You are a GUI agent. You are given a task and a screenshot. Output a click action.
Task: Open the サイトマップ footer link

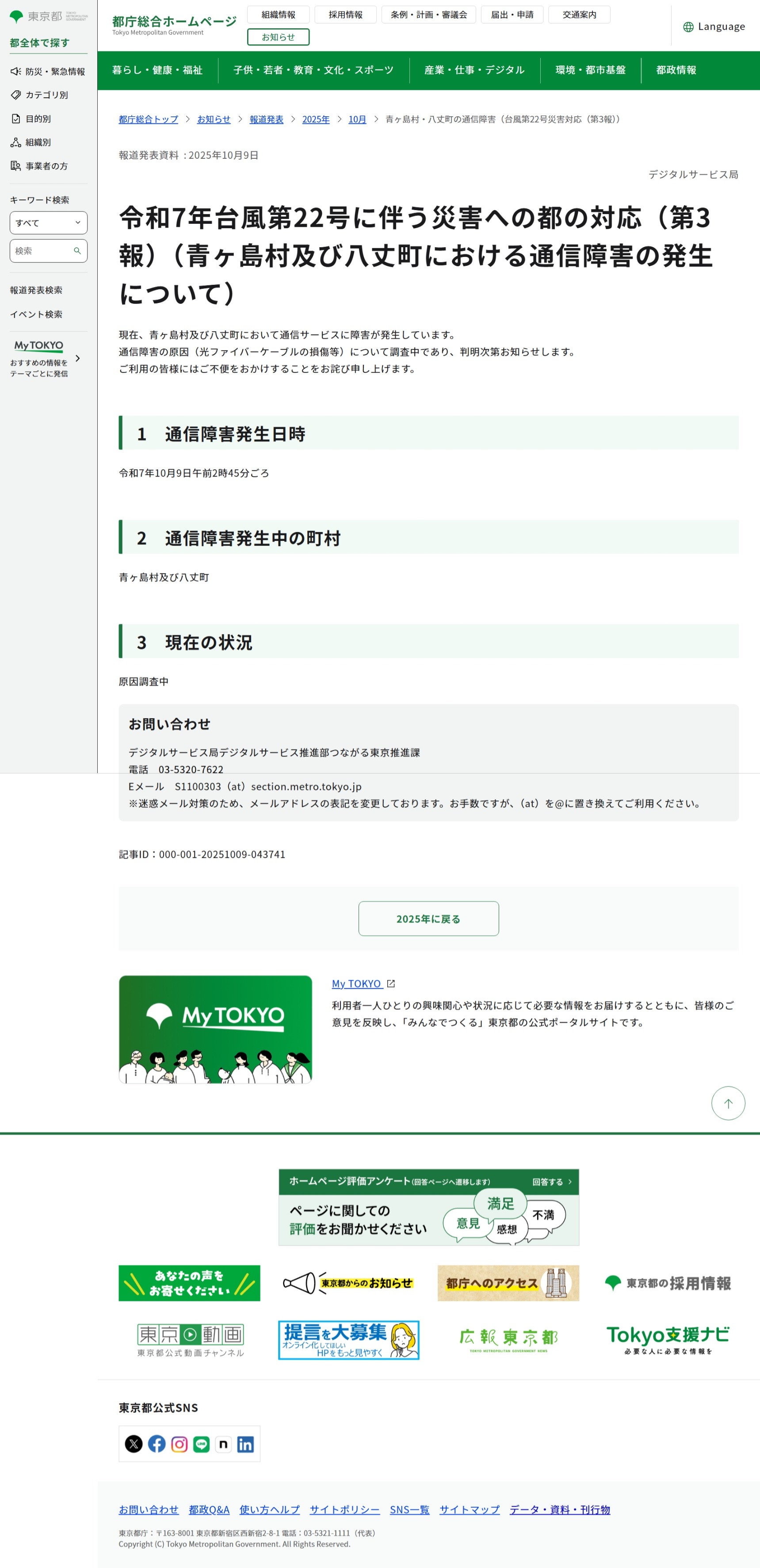pyautogui.click(x=469, y=1510)
